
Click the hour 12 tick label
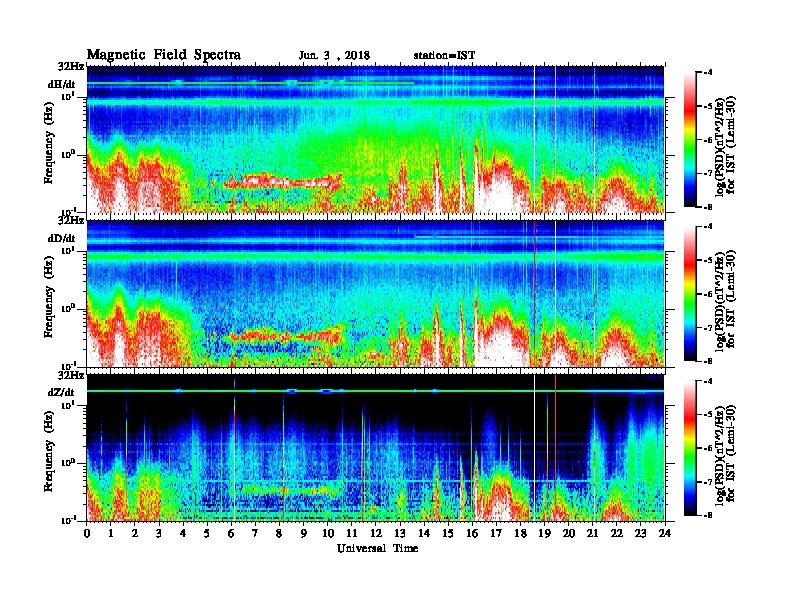pos(375,533)
